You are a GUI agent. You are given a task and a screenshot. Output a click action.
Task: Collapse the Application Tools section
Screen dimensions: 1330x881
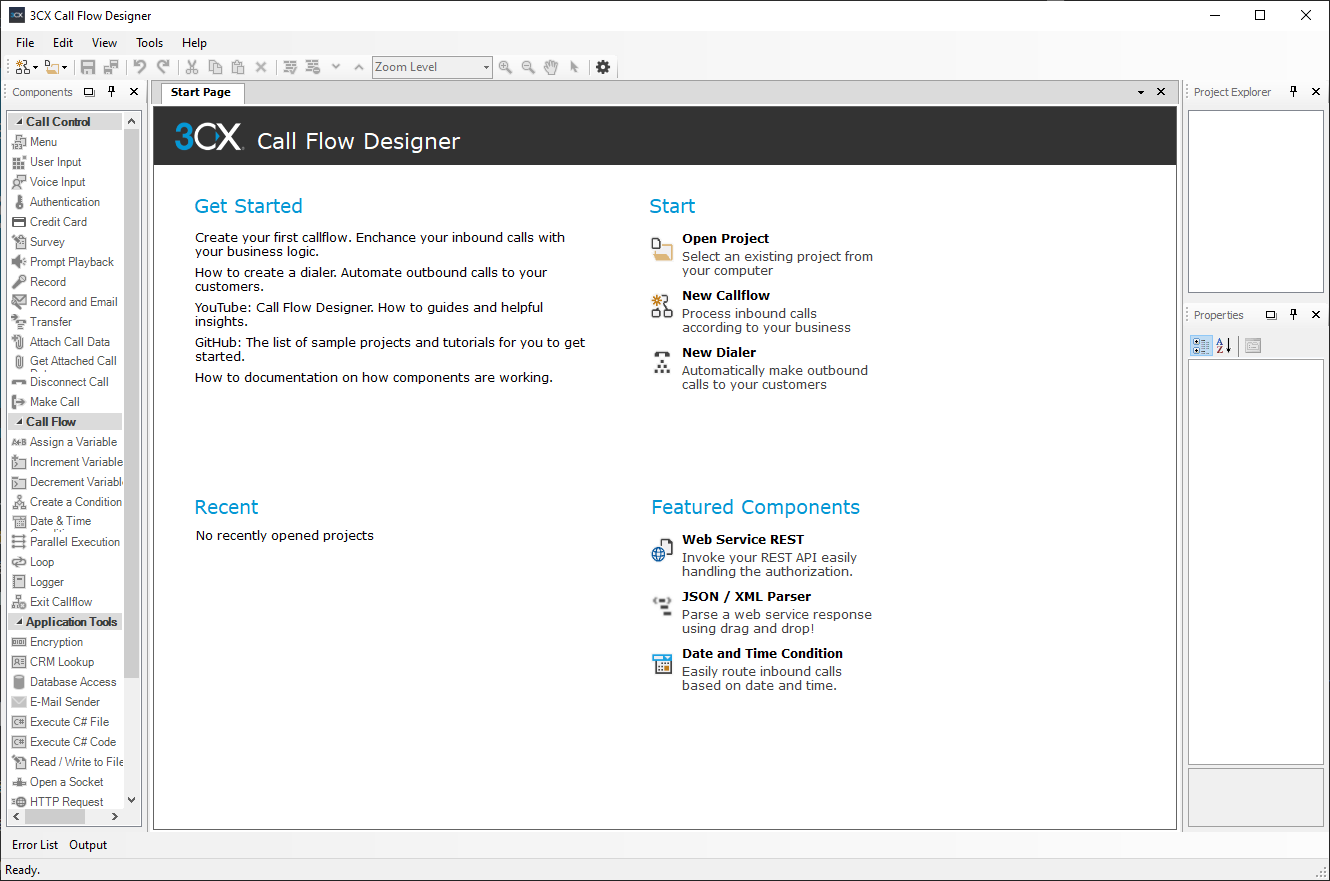[x=19, y=622]
